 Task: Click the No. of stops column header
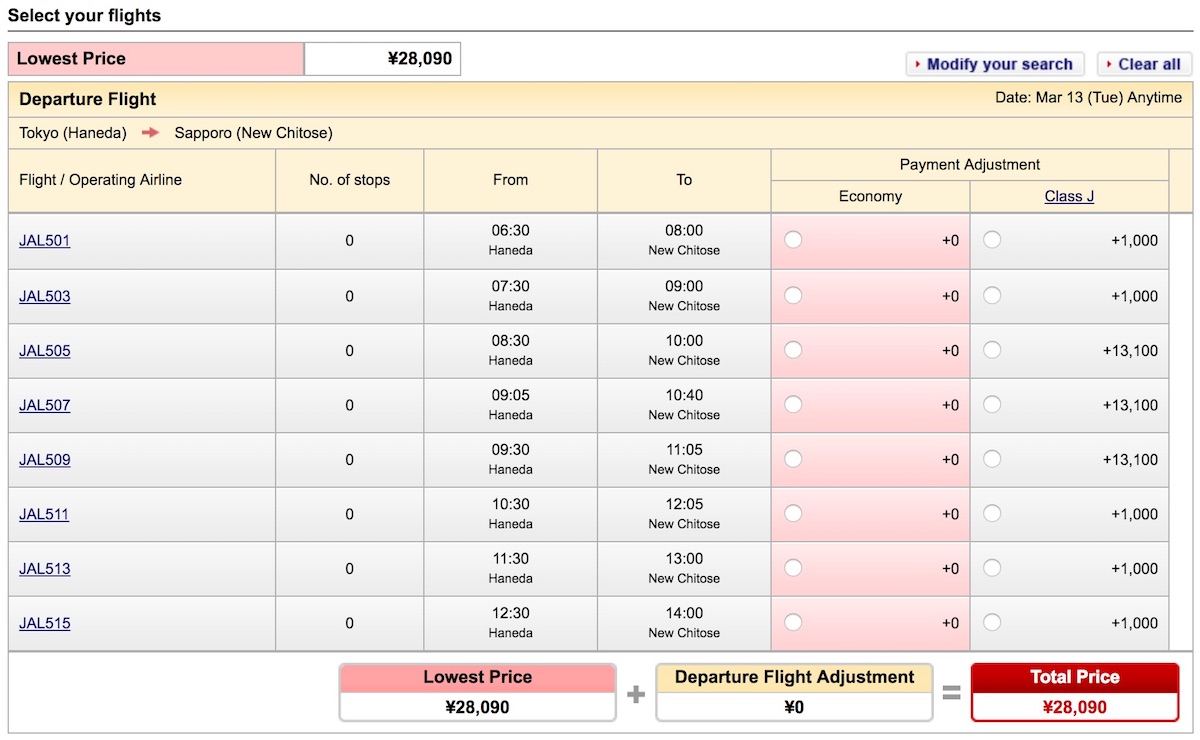point(350,180)
